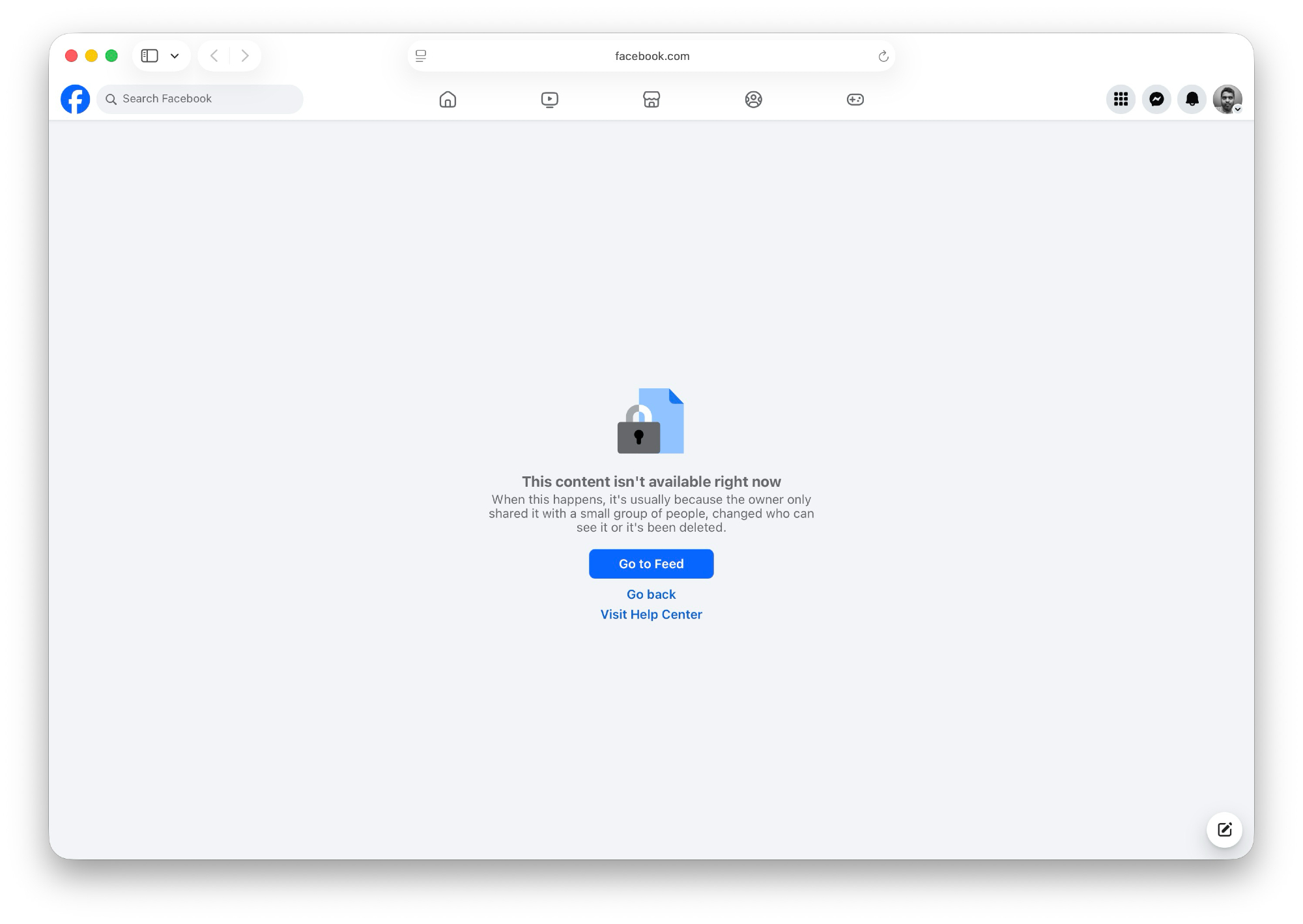Click the Search Facebook field
This screenshot has width=1303, height=924.
tap(202, 99)
